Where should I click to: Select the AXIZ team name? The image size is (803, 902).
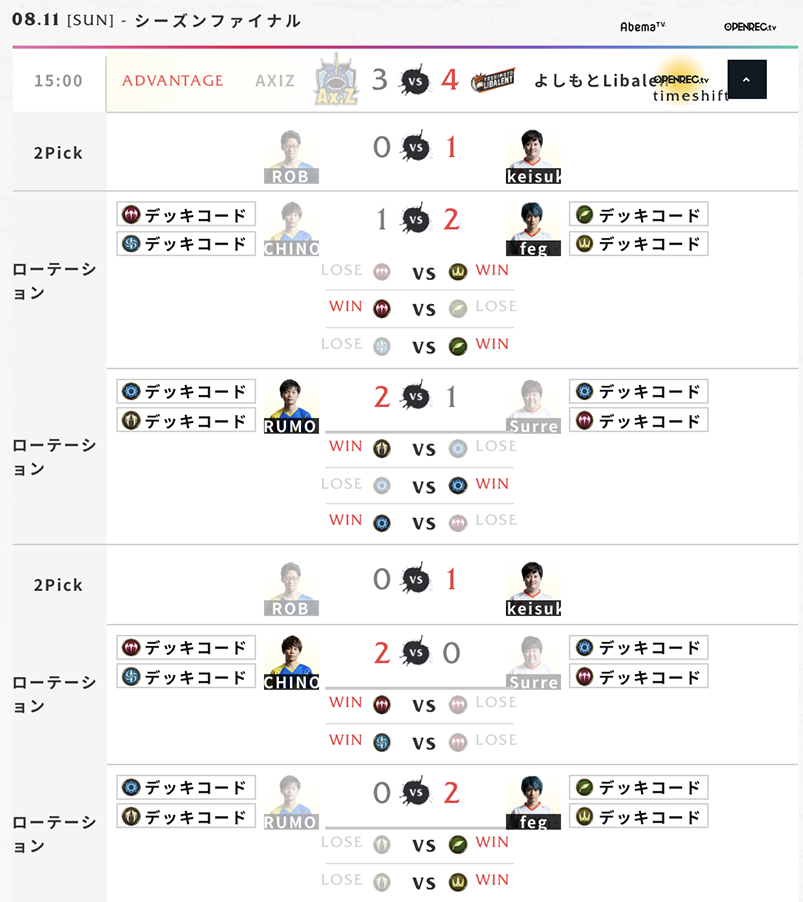275,80
